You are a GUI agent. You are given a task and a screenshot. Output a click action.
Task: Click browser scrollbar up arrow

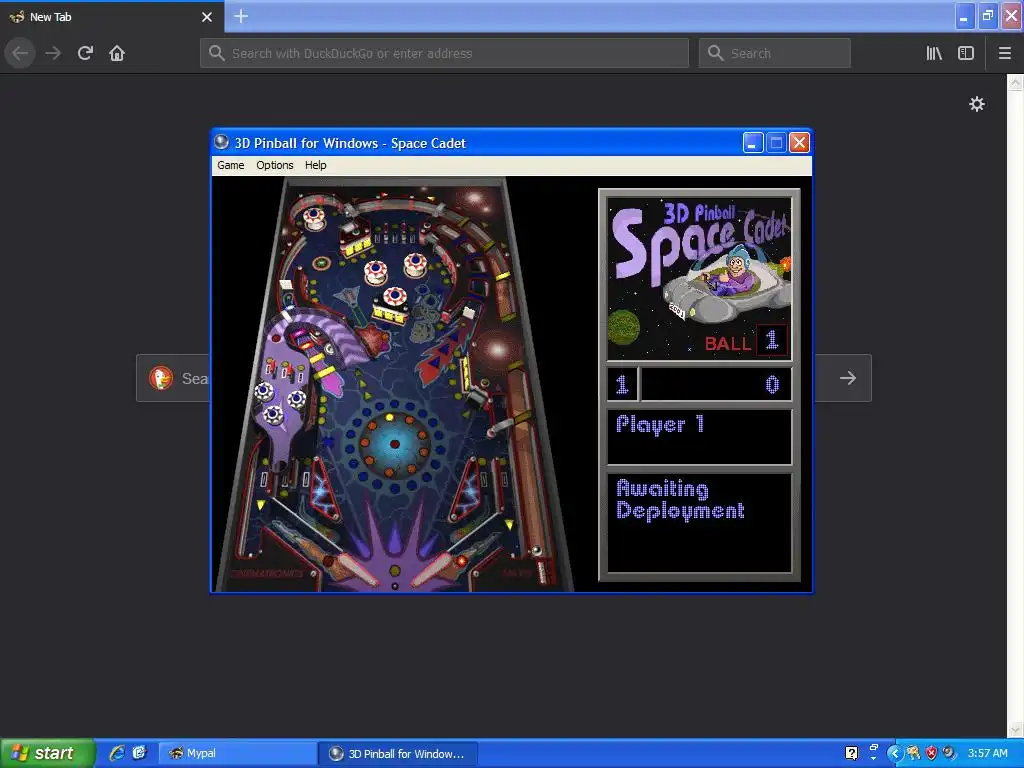point(1016,82)
